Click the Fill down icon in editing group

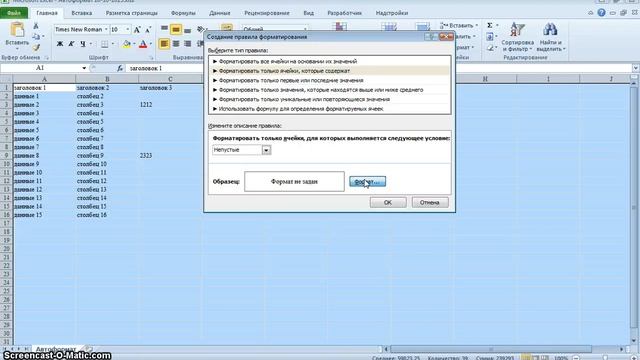pyautogui.click(x=489, y=37)
